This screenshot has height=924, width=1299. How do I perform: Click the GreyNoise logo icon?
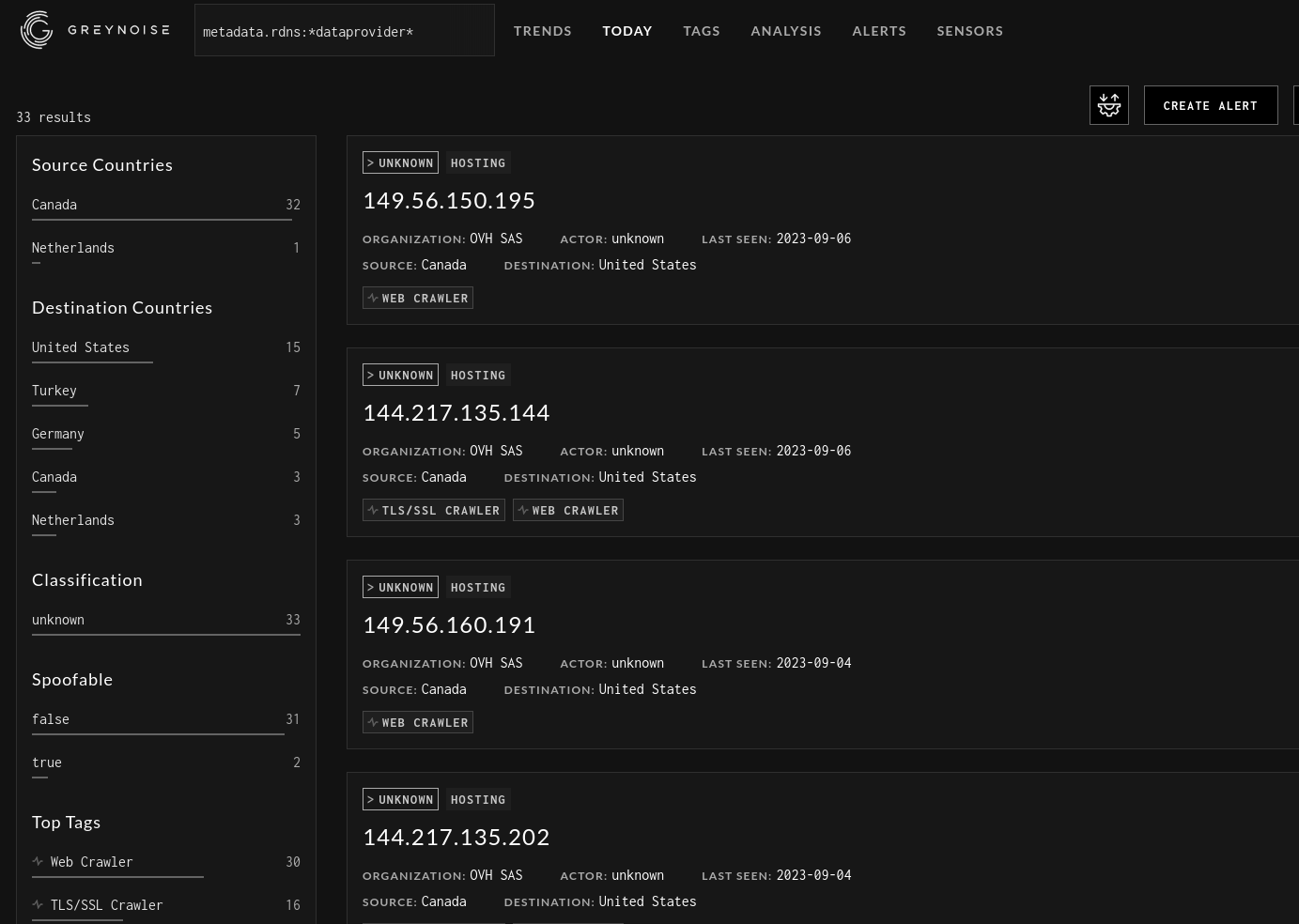click(x=37, y=29)
